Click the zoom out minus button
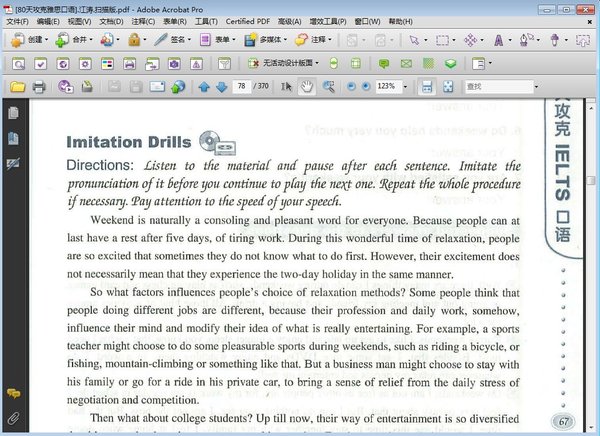Image resolution: width=600 pixels, height=436 pixels. (351, 87)
